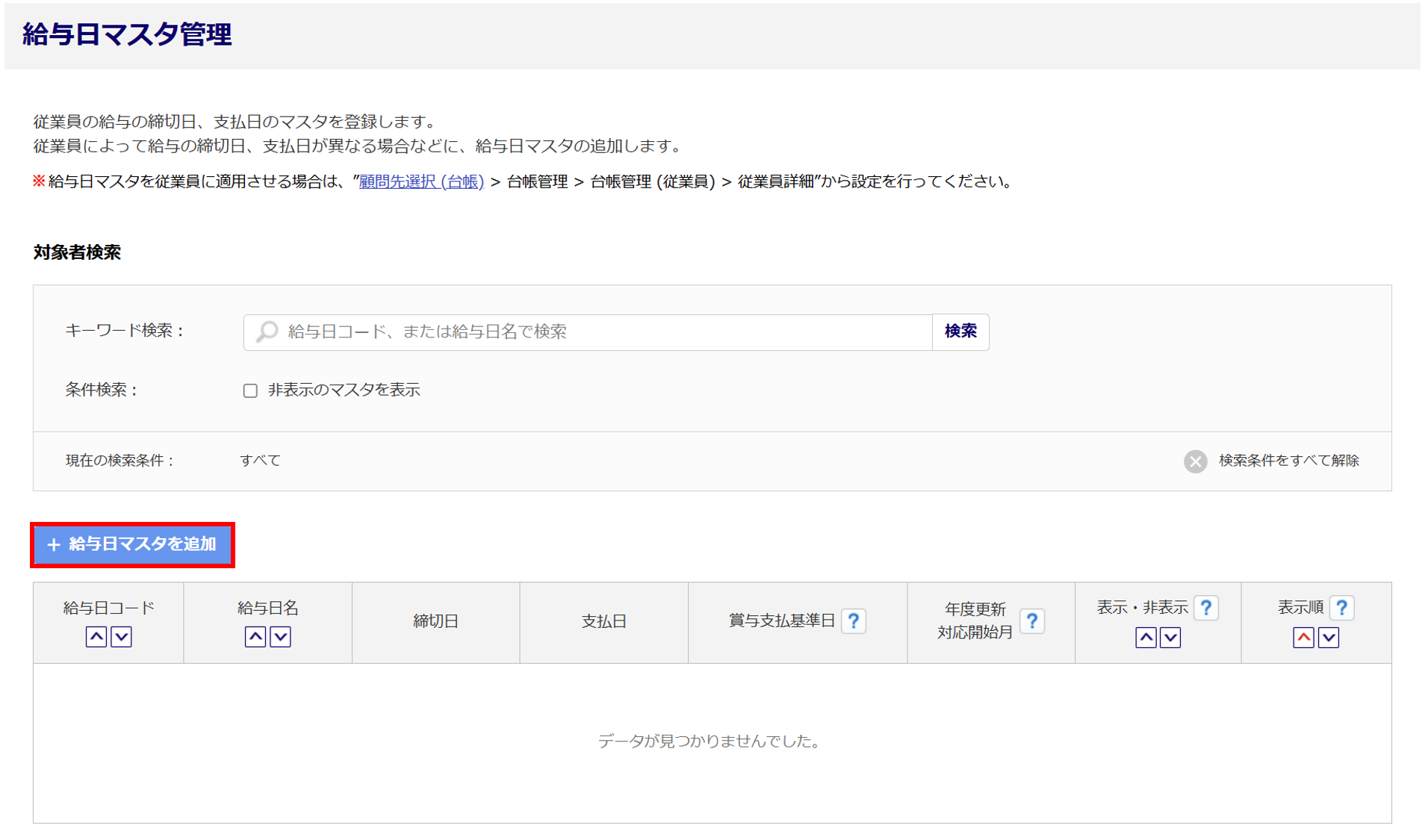Sort 表示・非表示 column ascending
The width and height of the screenshot is (1425, 840).
coord(1146,638)
